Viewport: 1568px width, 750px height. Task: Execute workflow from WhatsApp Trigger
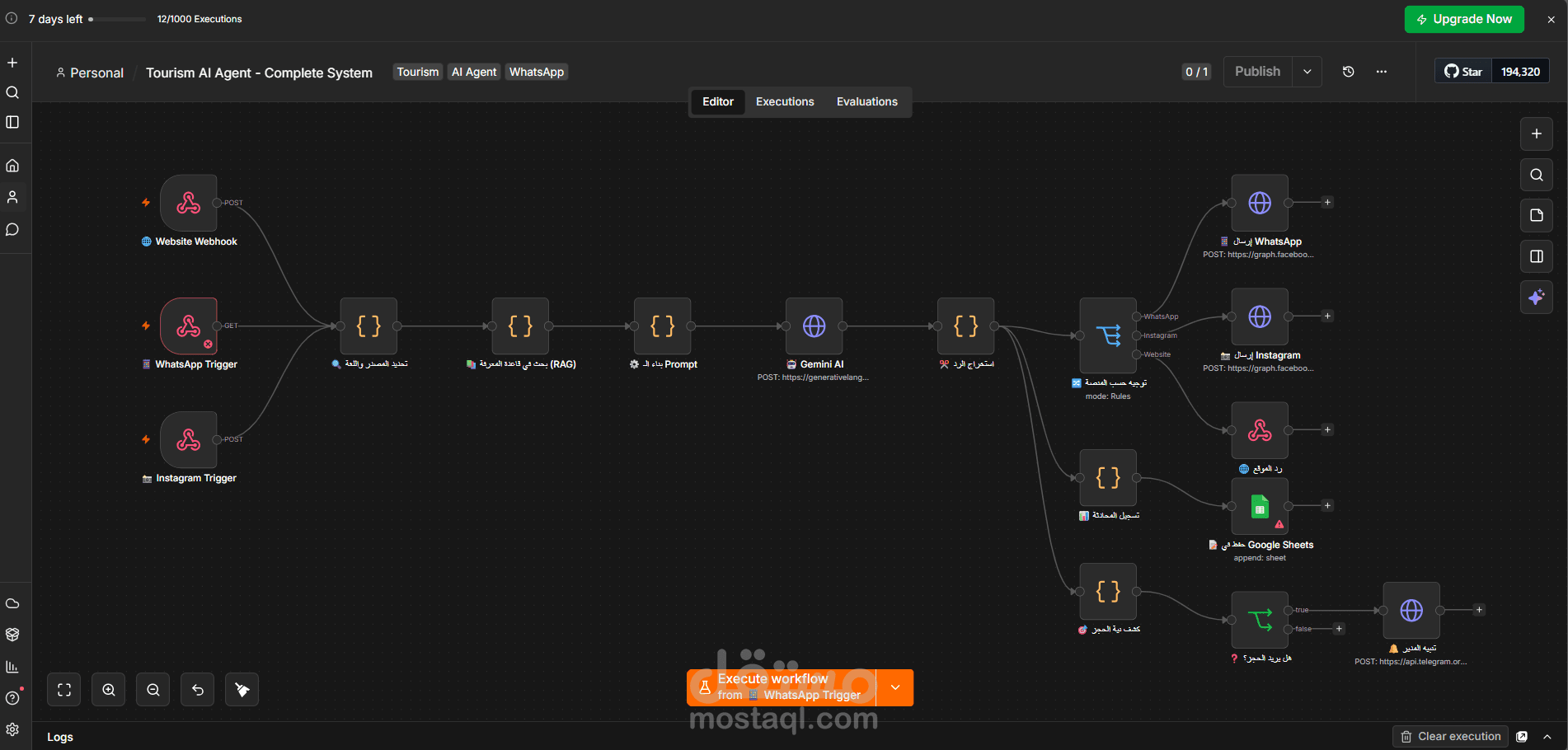coord(782,687)
